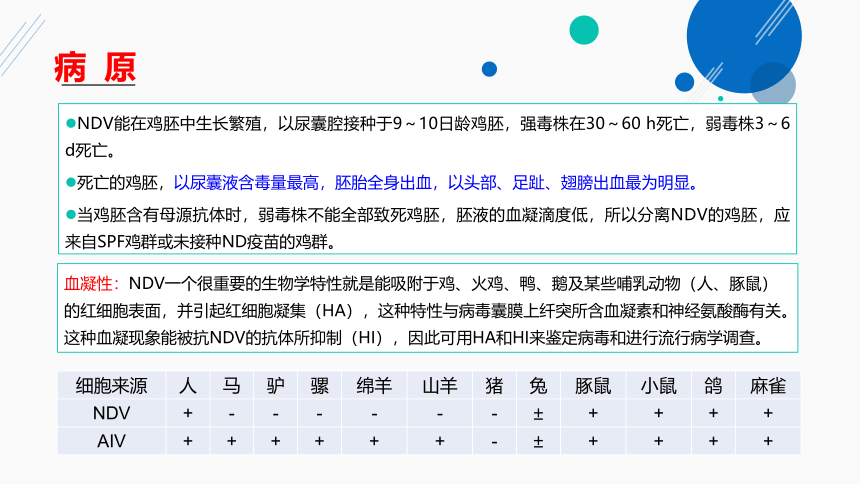Click the table header "绵羊"
The image size is (860, 484).
[x=374, y=386]
